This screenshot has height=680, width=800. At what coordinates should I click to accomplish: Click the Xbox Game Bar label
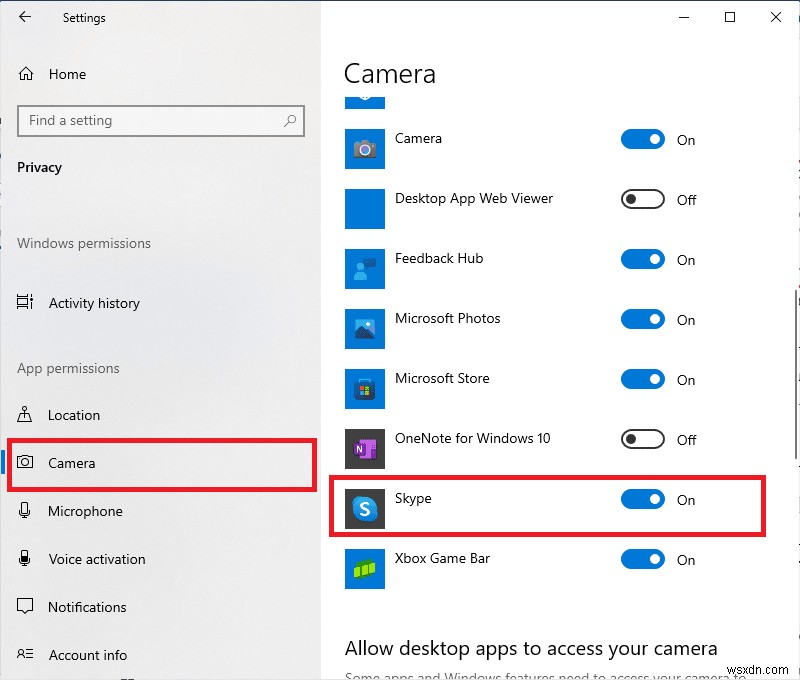[x=442, y=558]
